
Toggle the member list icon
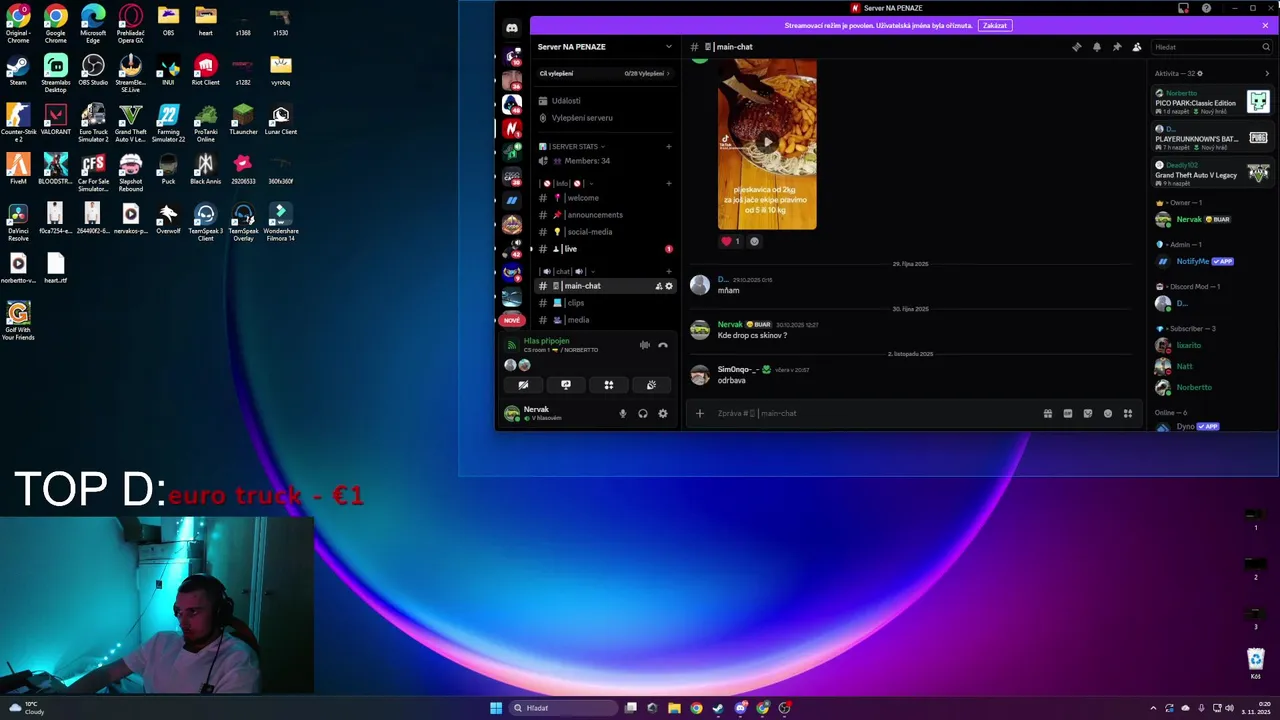tap(1136, 47)
